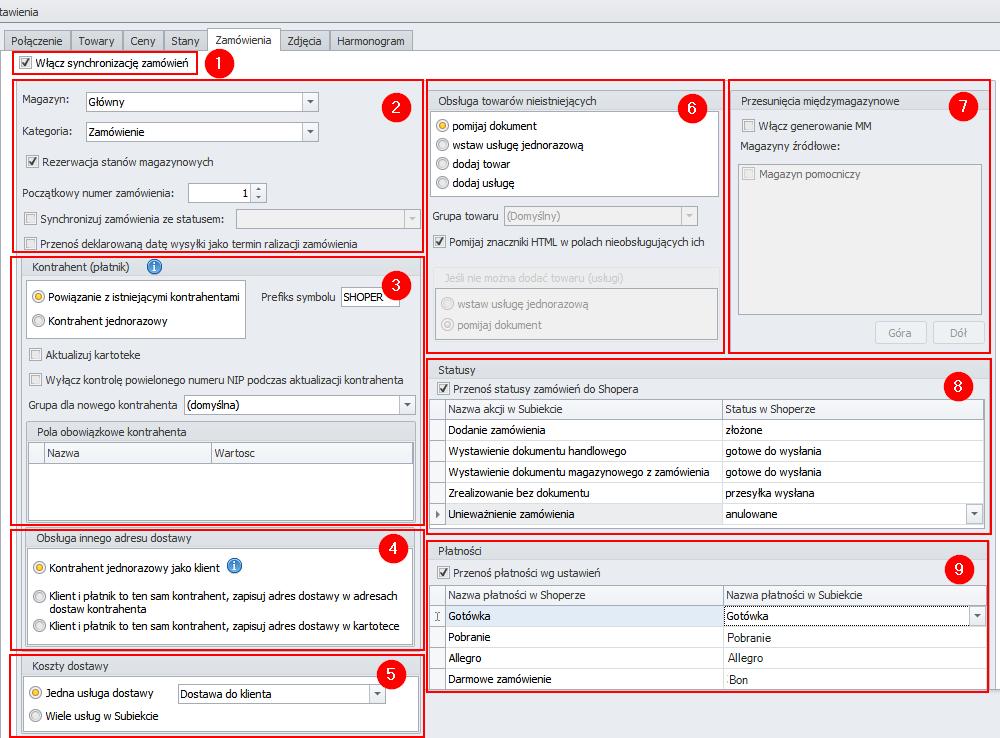Toggle Przenoś płatności wg ustawień

[443, 573]
